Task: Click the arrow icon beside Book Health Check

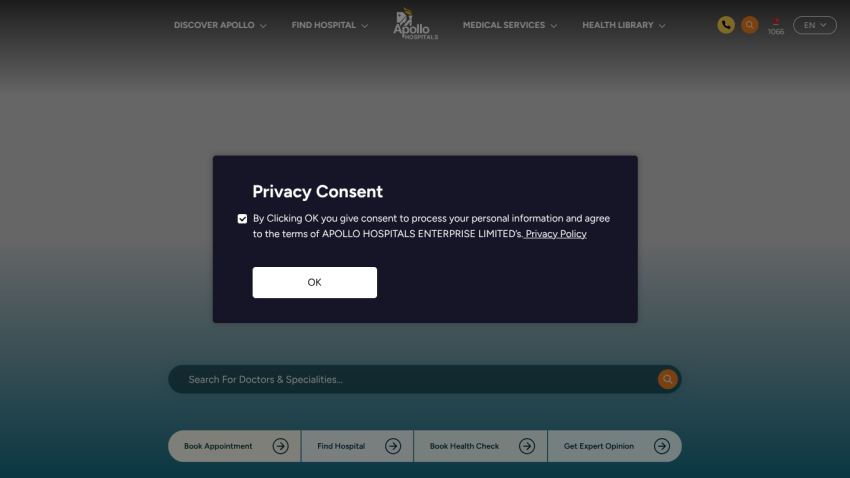Action: tap(527, 446)
